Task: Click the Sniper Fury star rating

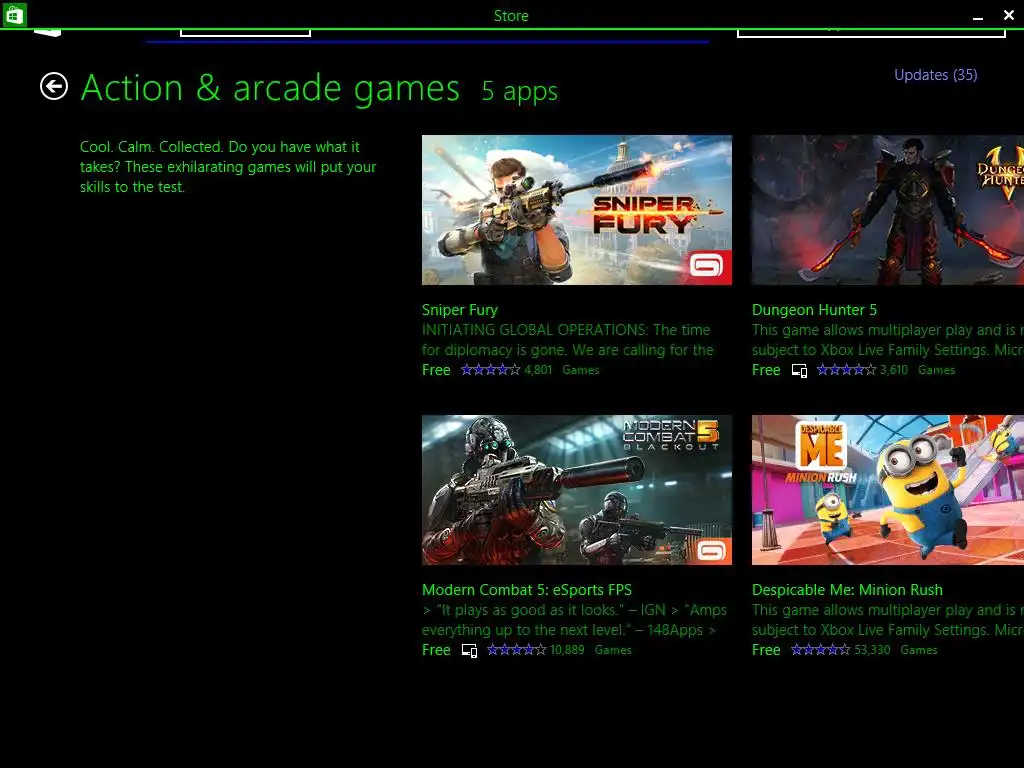Action: (490, 370)
